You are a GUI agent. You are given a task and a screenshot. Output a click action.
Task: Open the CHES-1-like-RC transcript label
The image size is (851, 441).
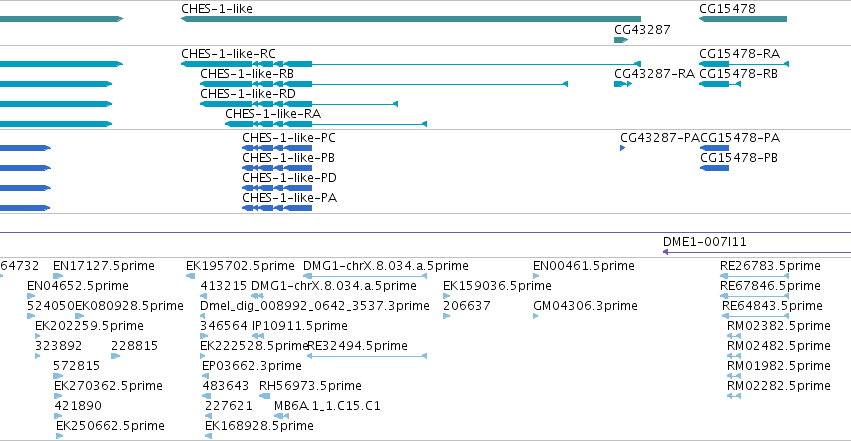click(x=228, y=54)
